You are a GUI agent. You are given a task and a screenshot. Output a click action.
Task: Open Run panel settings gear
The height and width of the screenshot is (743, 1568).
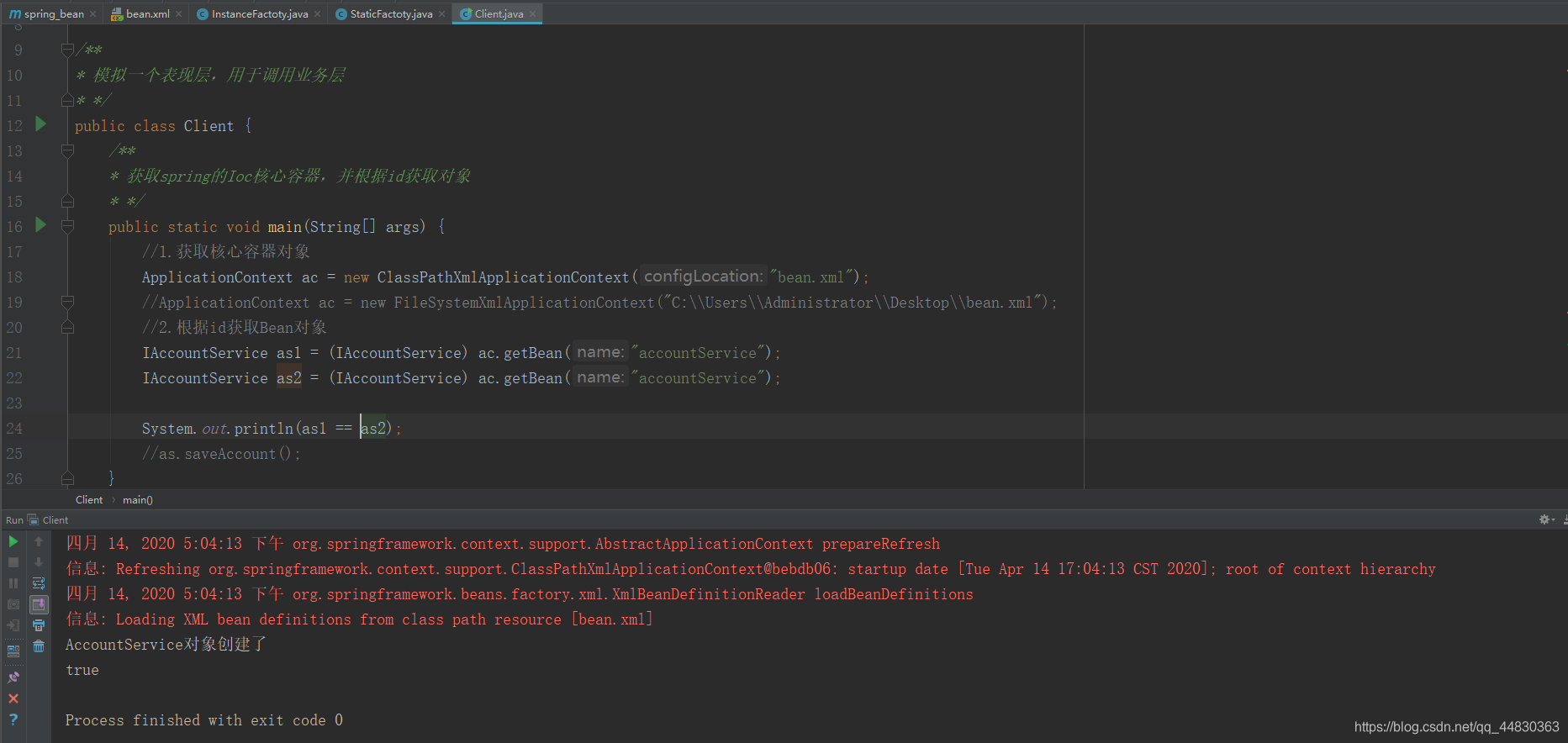(x=1545, y=519)
